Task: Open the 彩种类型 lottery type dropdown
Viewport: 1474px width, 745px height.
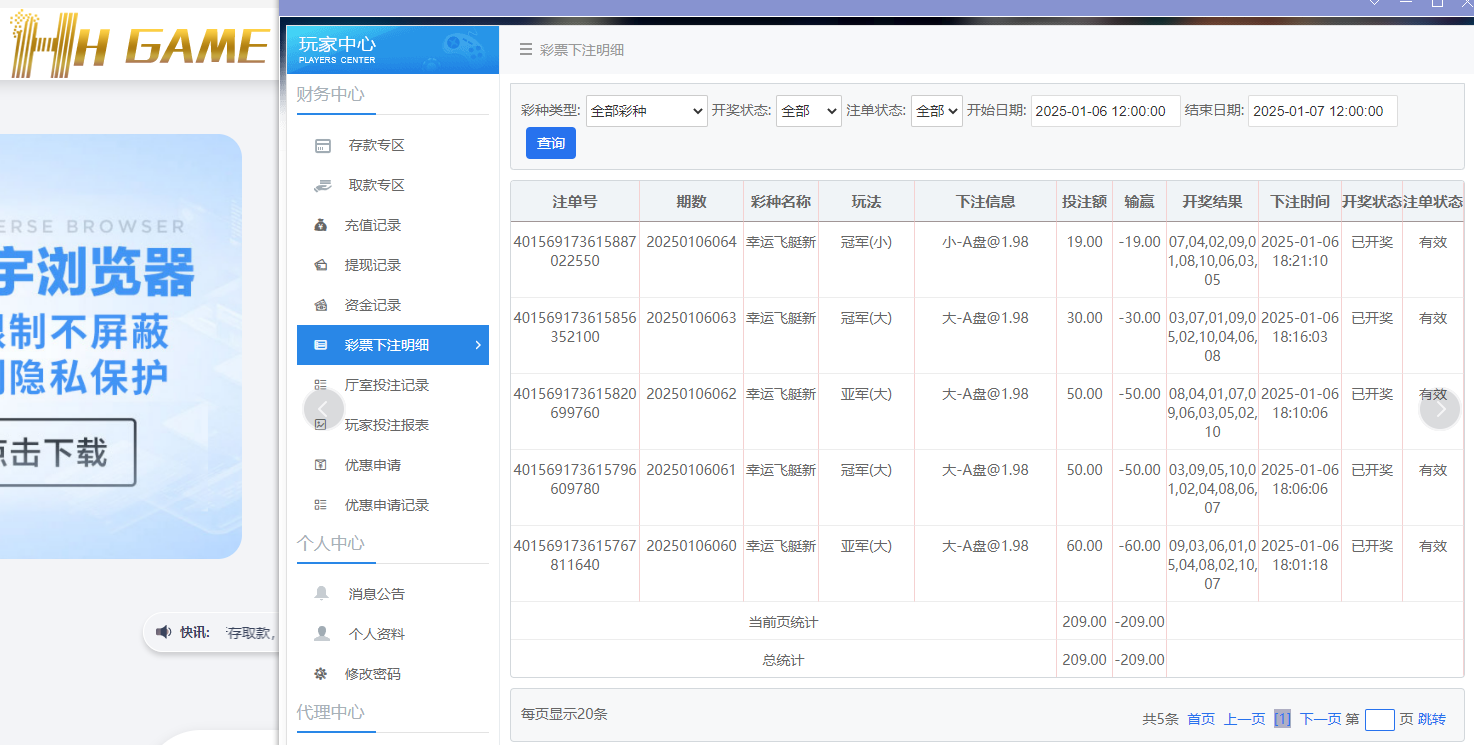Action: (x=646, y=111)
